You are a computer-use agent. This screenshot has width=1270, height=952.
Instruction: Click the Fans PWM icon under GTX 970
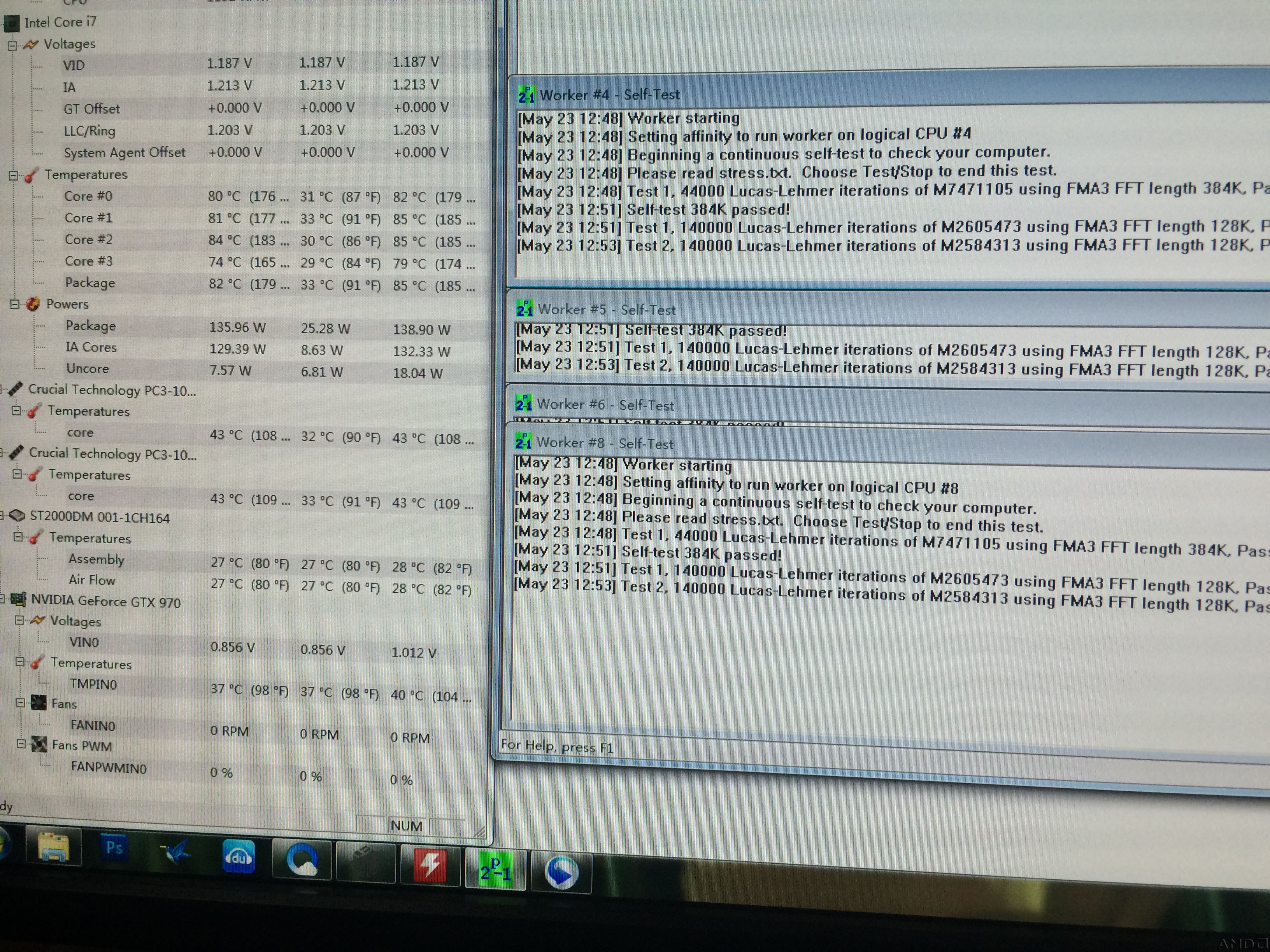click(39, 744)
